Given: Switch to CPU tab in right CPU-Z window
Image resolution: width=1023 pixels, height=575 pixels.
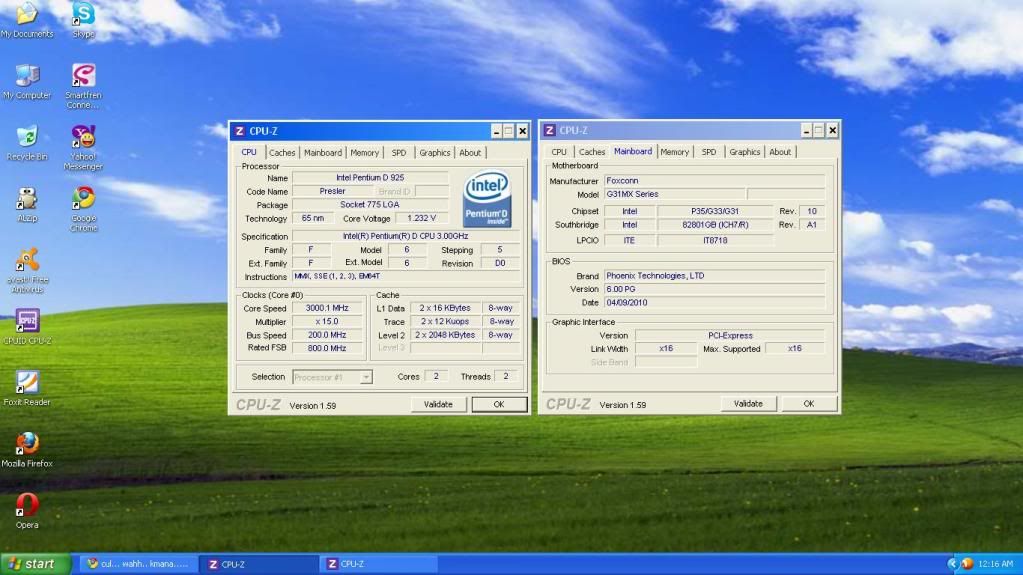Looking at the screenshot, I should pos(559,152).
